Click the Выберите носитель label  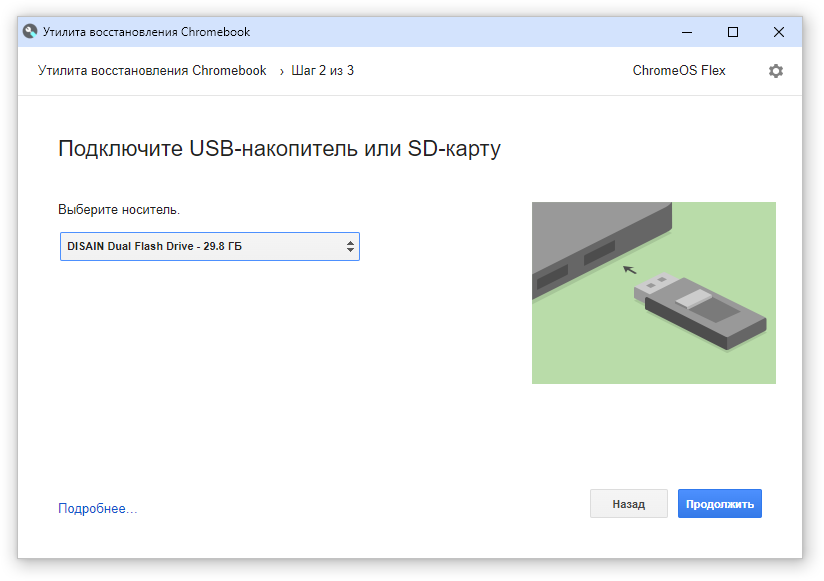coord(119,210)
